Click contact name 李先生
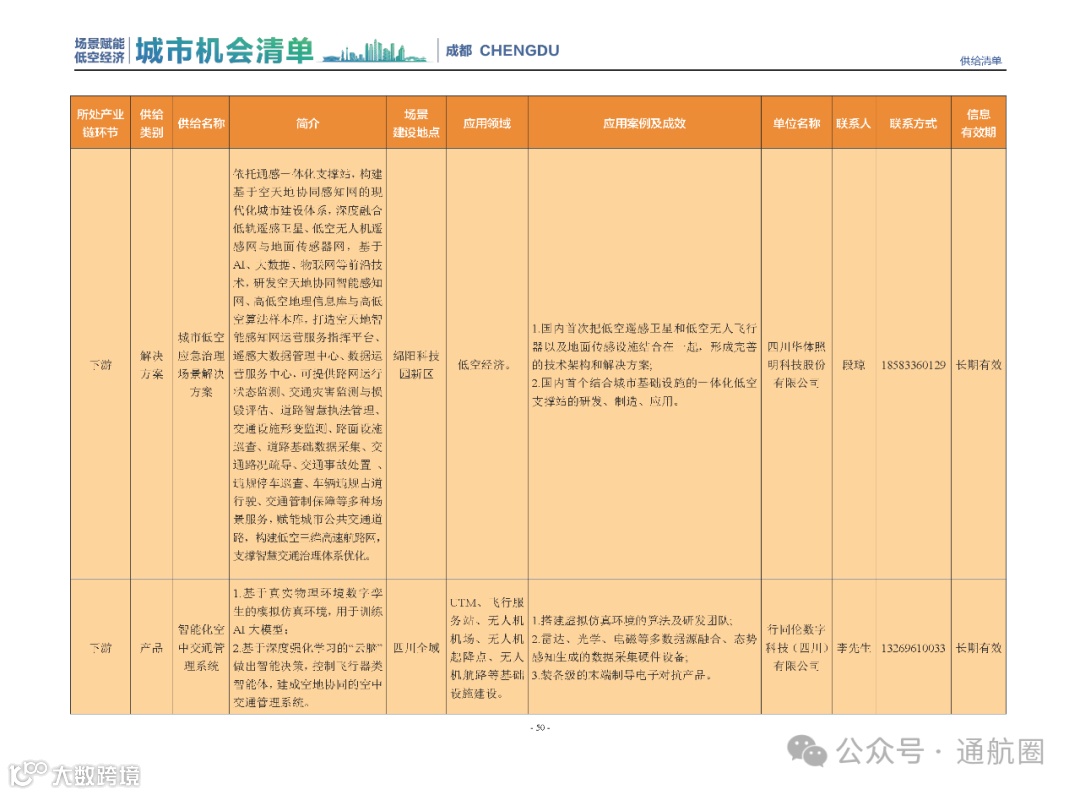 click(x=853, y=648)
